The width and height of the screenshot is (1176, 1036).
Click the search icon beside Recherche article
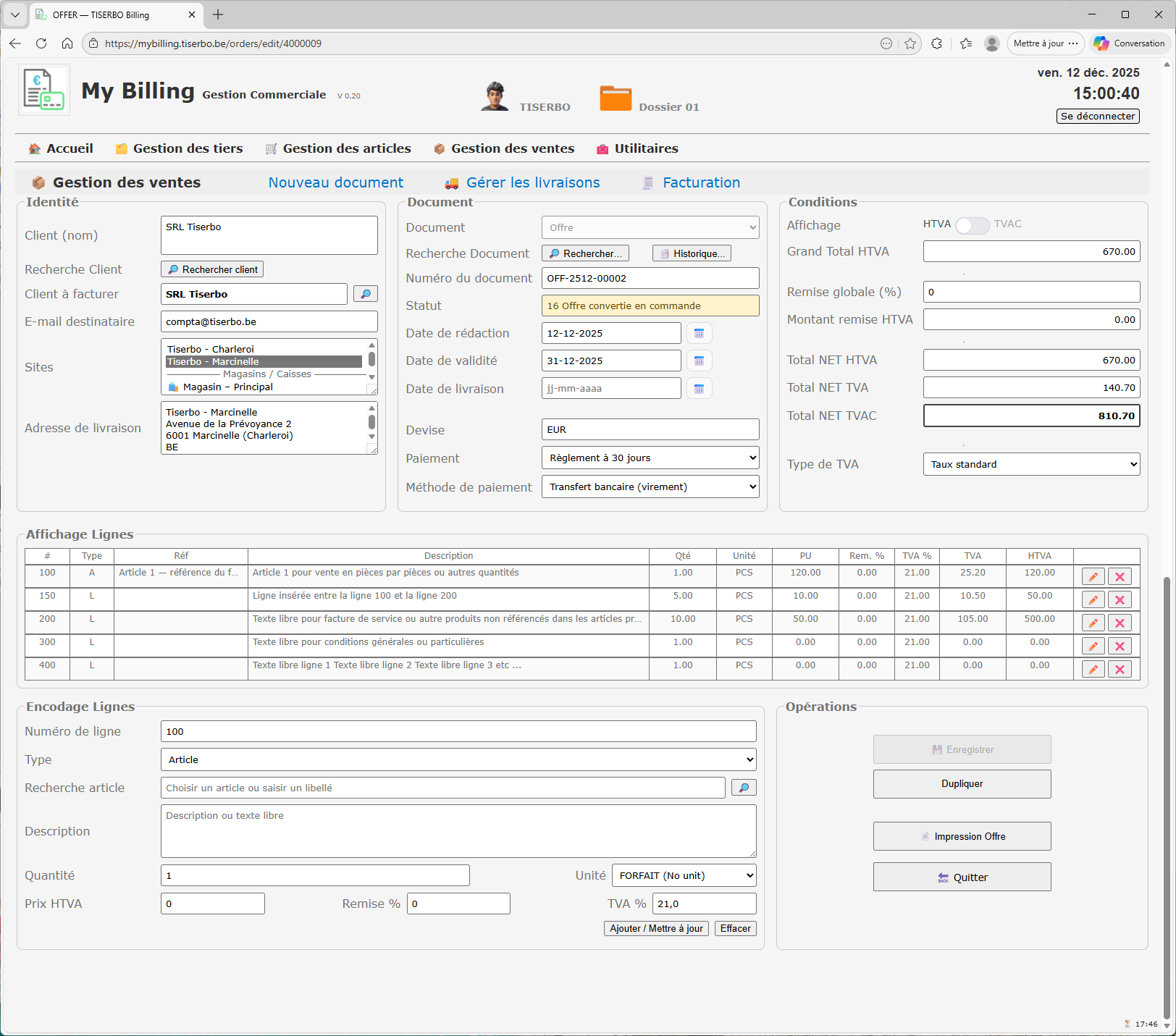743,788
